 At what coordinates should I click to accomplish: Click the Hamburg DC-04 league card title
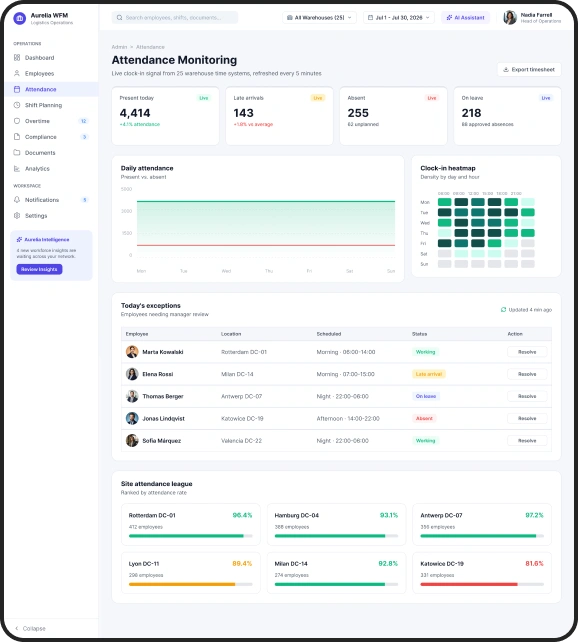(x=297, y=515)
